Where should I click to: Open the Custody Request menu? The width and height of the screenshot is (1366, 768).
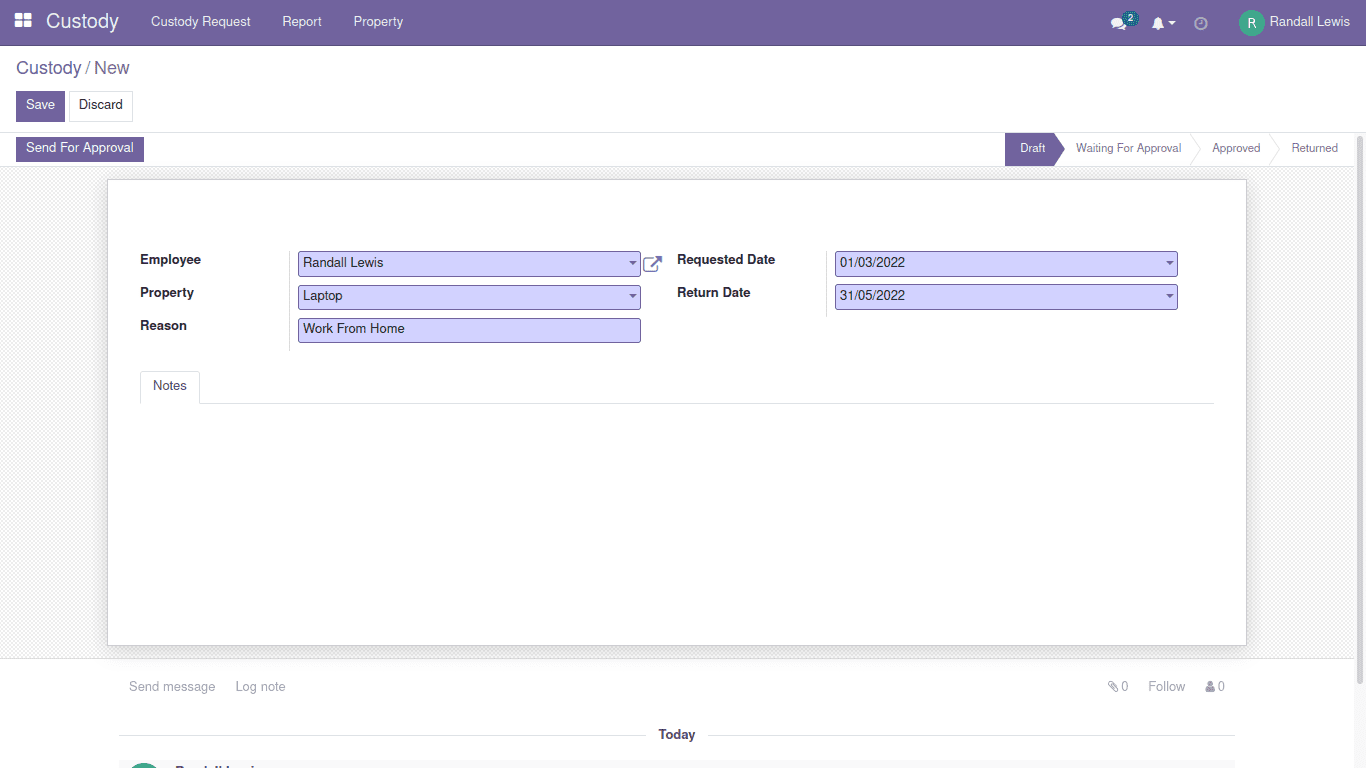[x=200, y=21]
